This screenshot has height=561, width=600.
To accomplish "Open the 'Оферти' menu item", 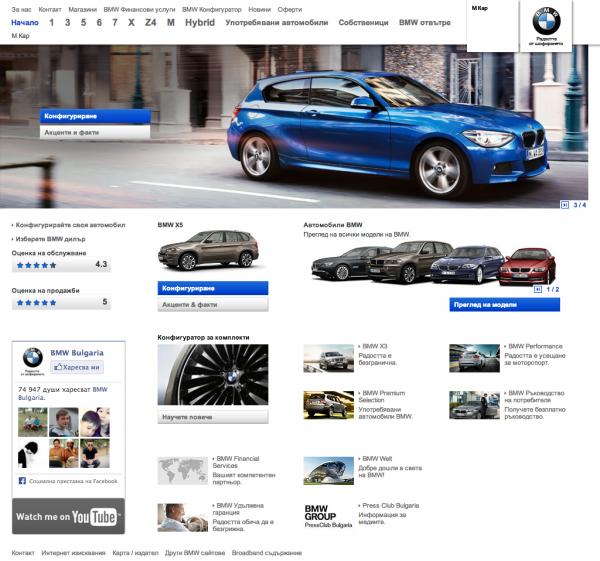I will [x=290, y=9].
